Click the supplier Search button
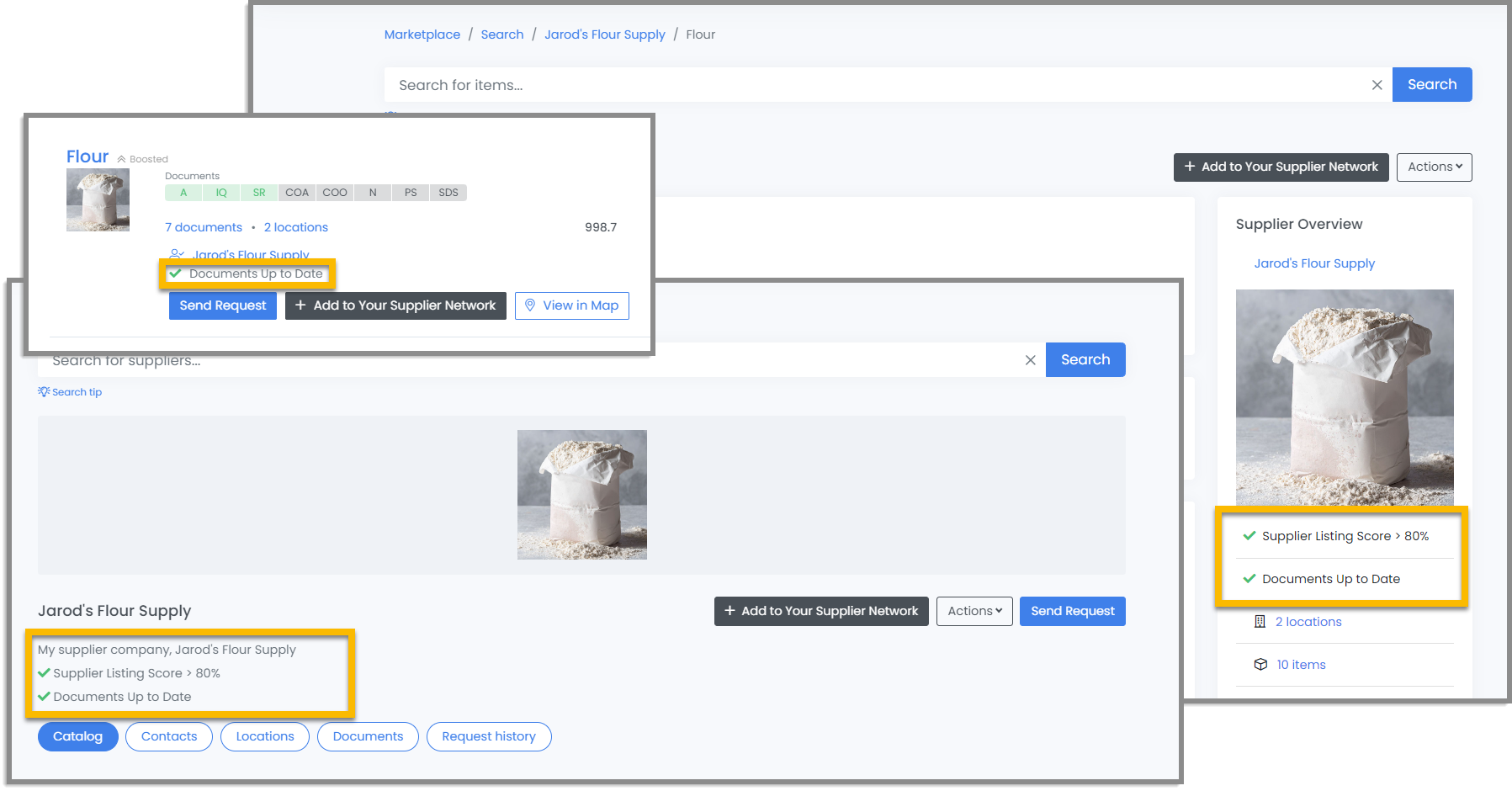The image size is (1512, 791). click(x=1085, y=359)
